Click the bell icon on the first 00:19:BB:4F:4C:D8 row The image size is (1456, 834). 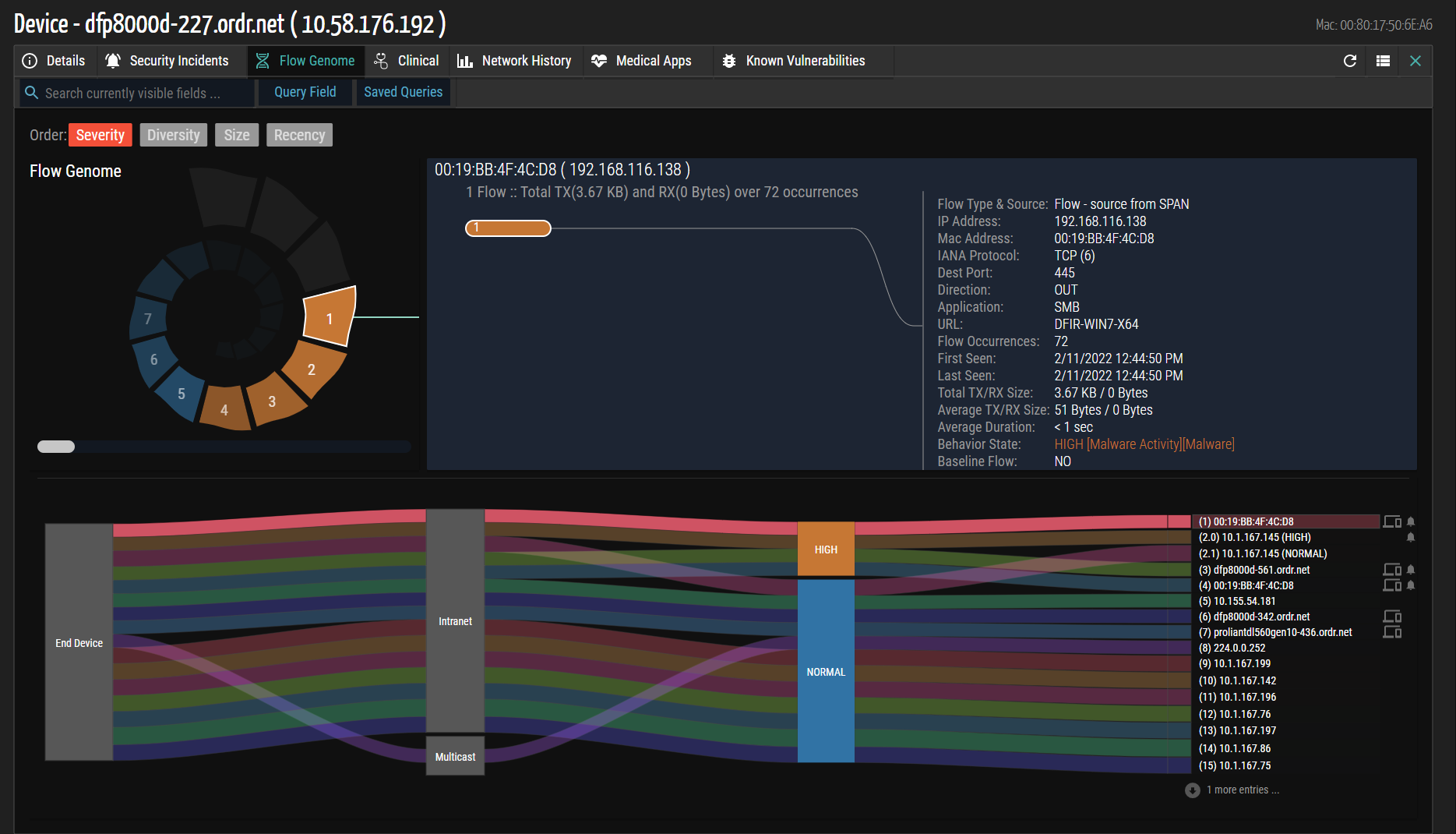click(1410, 521)
